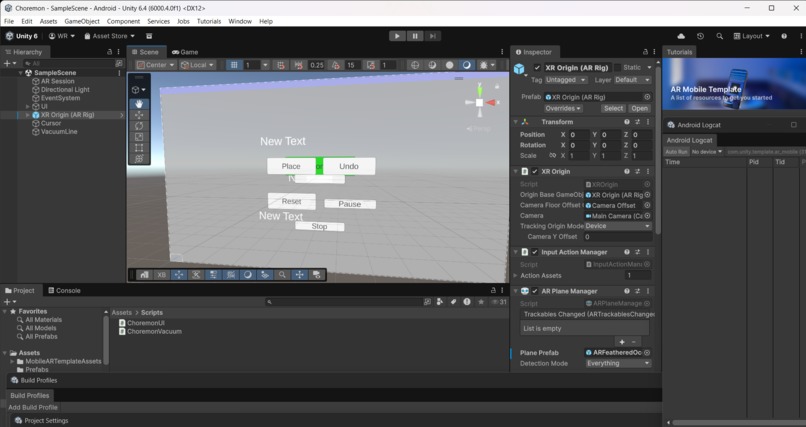The height and width of the screenshot is (427, 806).
Task: Click the prefab Open button
Action: 639,108
